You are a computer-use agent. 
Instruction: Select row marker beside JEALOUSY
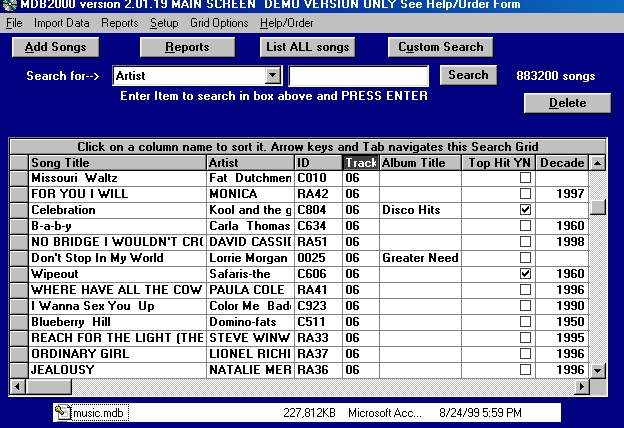click(x=18, y=370)
